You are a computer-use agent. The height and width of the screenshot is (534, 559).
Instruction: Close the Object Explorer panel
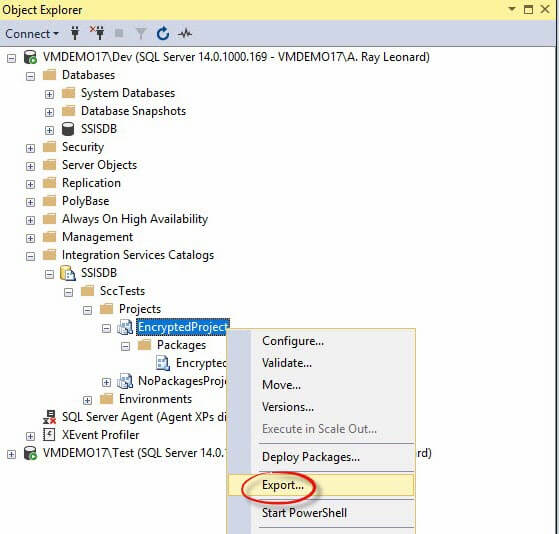tap(545, 9)
